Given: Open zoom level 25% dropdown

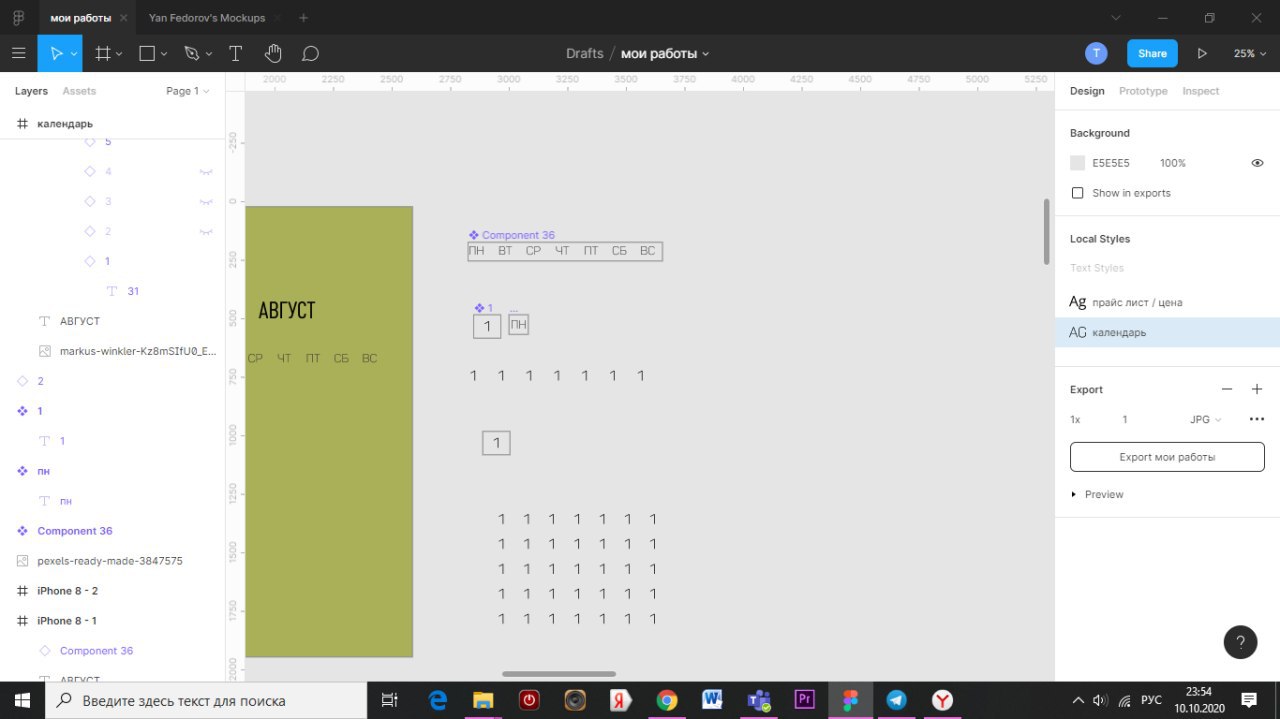Looking at the screenshot, I should coord(1248,53).
